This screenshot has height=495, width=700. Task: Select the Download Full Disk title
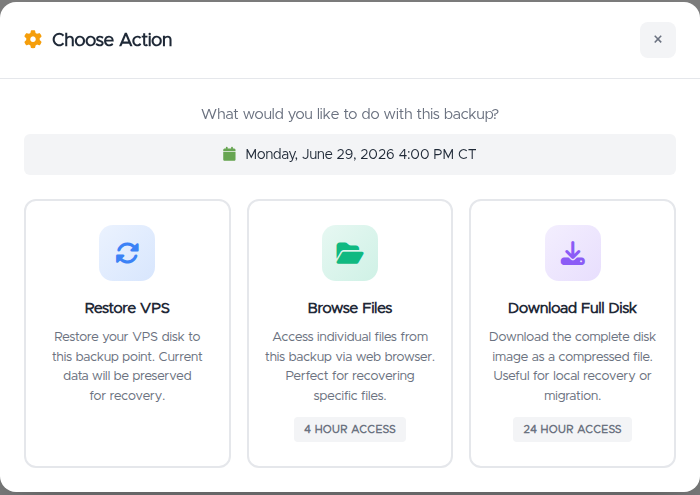pos(572,308)
